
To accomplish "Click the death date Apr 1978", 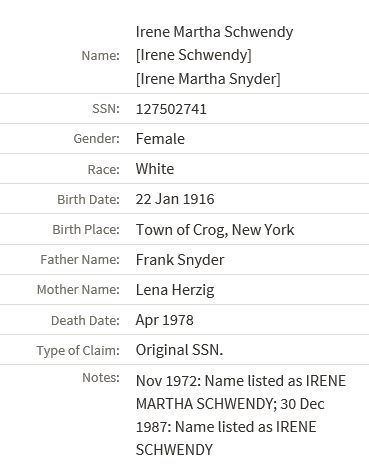I will coord(164,320).
